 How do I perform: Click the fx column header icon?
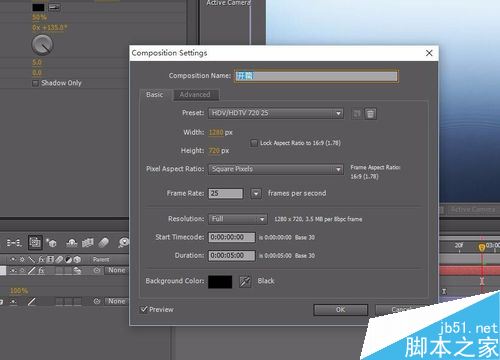pos(41,259)
